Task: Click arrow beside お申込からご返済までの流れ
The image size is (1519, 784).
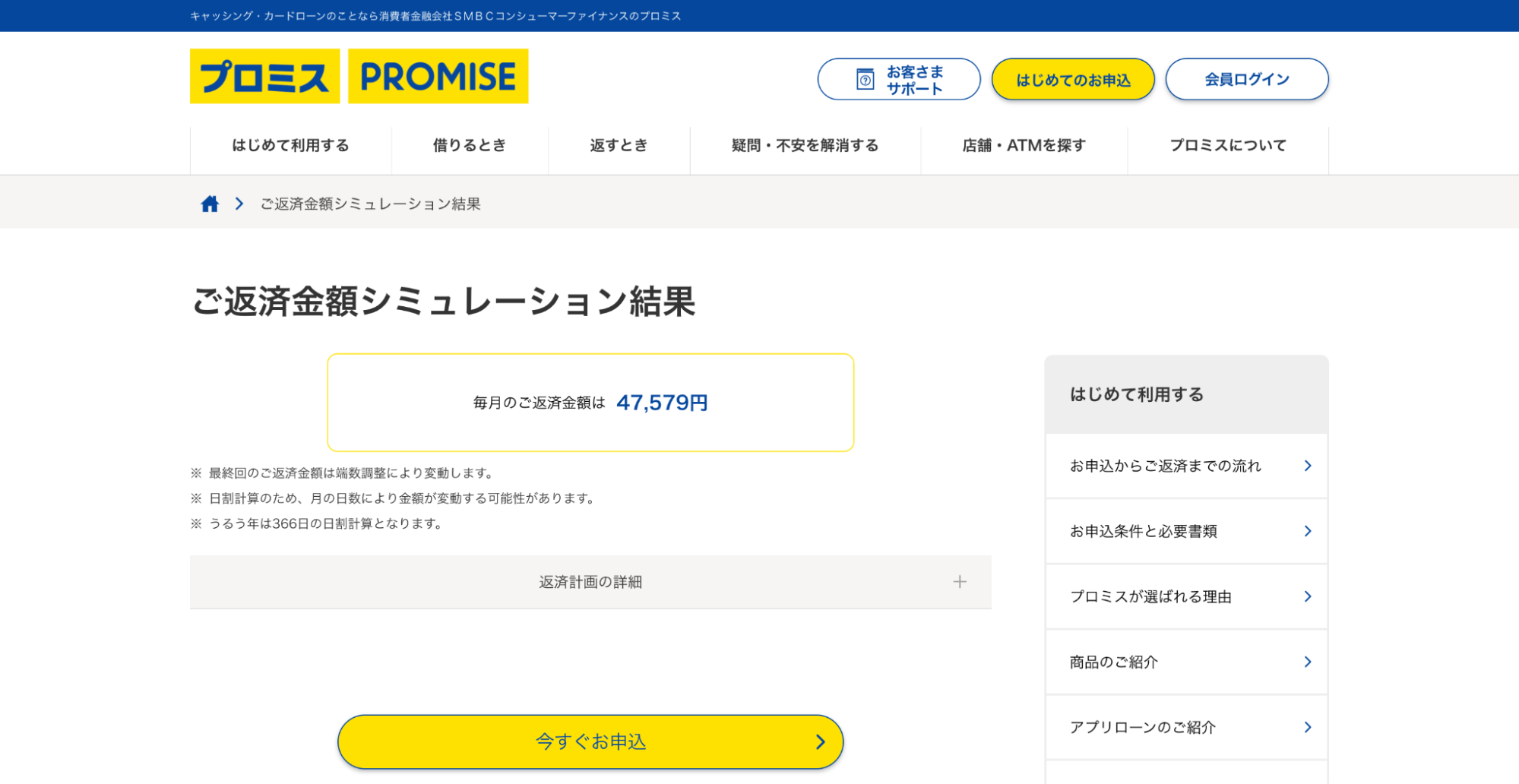Action: click(1308, 466)
